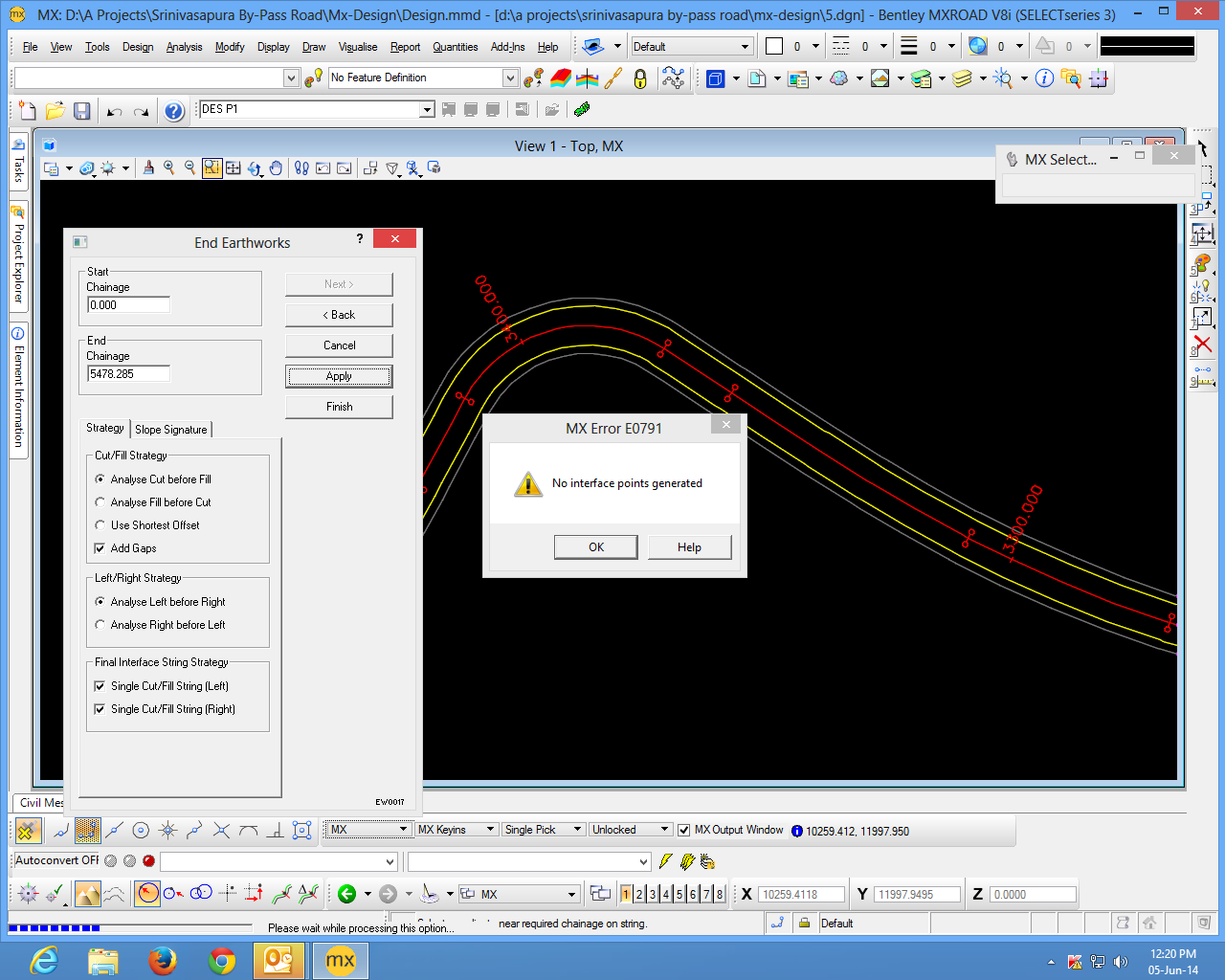Click the green left arrow icon

pyautogui.click(x=346, y=894)
